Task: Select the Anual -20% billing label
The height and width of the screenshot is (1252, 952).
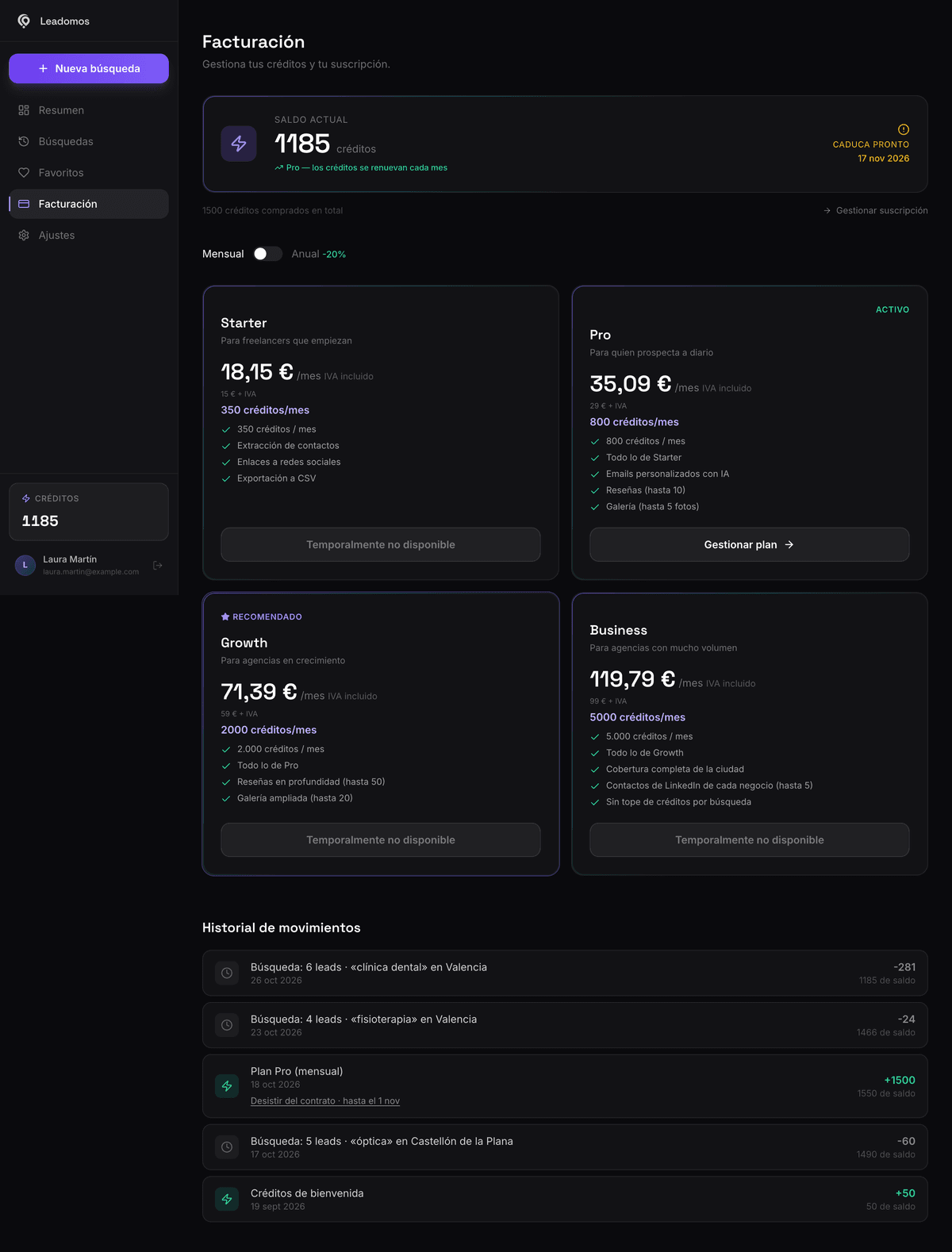Action: point(319,254)
